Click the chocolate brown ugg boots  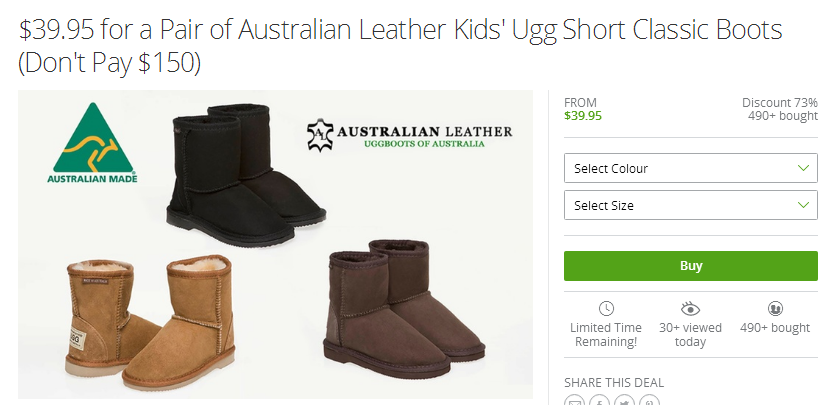click(404, 309)
